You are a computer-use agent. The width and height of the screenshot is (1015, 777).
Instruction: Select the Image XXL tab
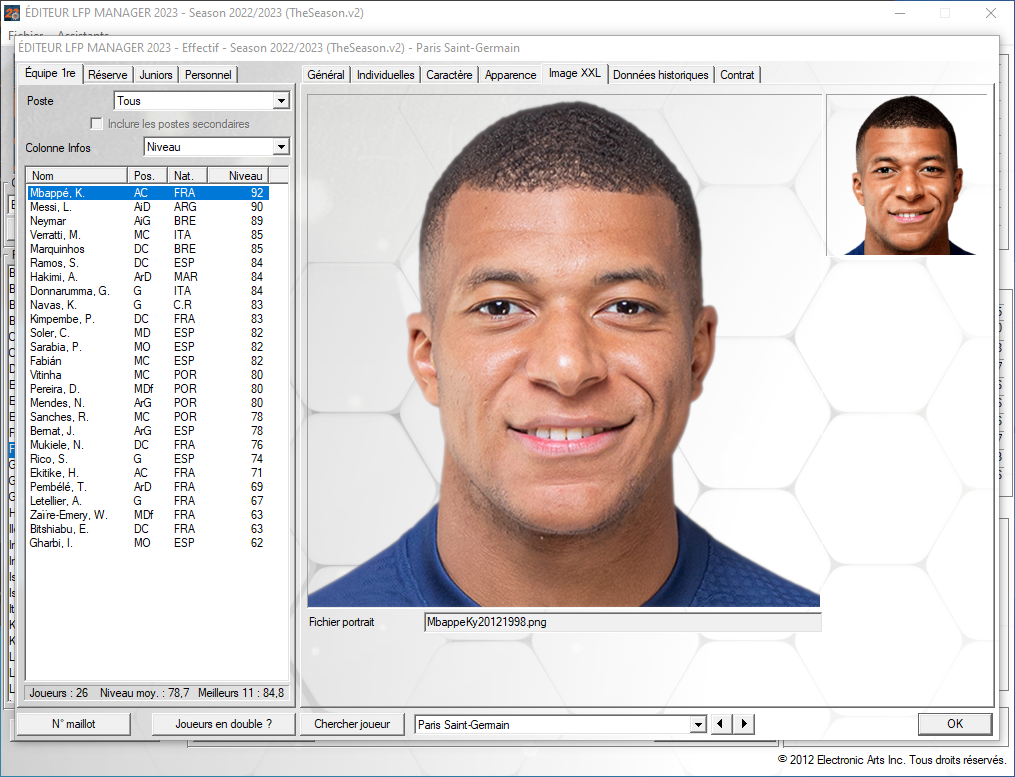575,73
